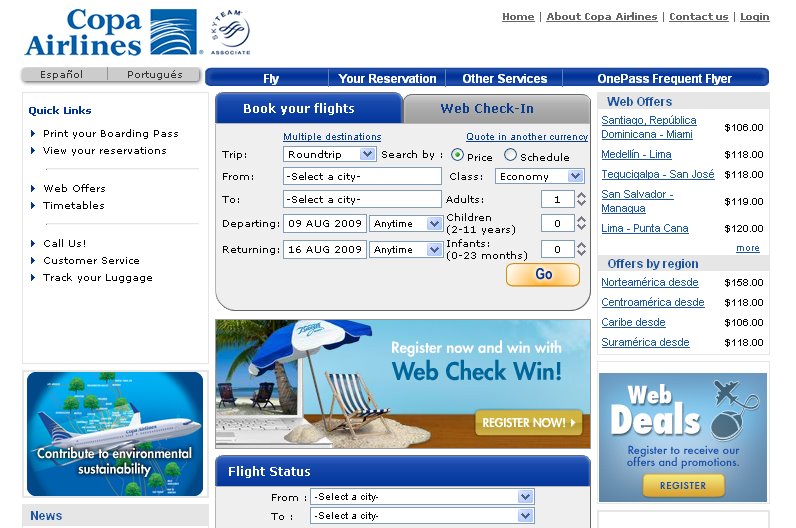Open Lima - Punta Cana offer

[645, 228]
